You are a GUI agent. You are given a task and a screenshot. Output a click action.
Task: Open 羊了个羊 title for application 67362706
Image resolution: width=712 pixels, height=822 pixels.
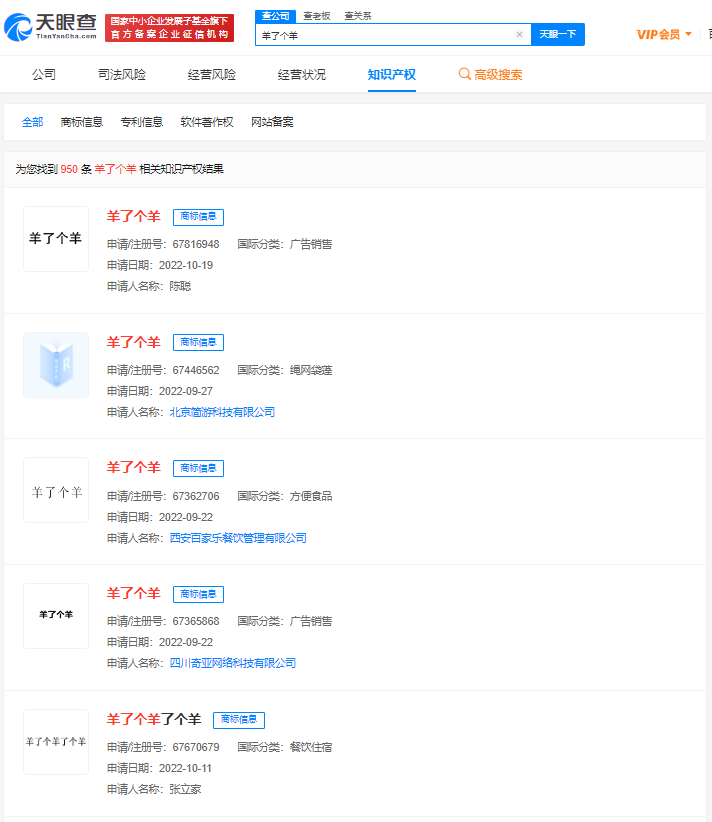(134, 468)
